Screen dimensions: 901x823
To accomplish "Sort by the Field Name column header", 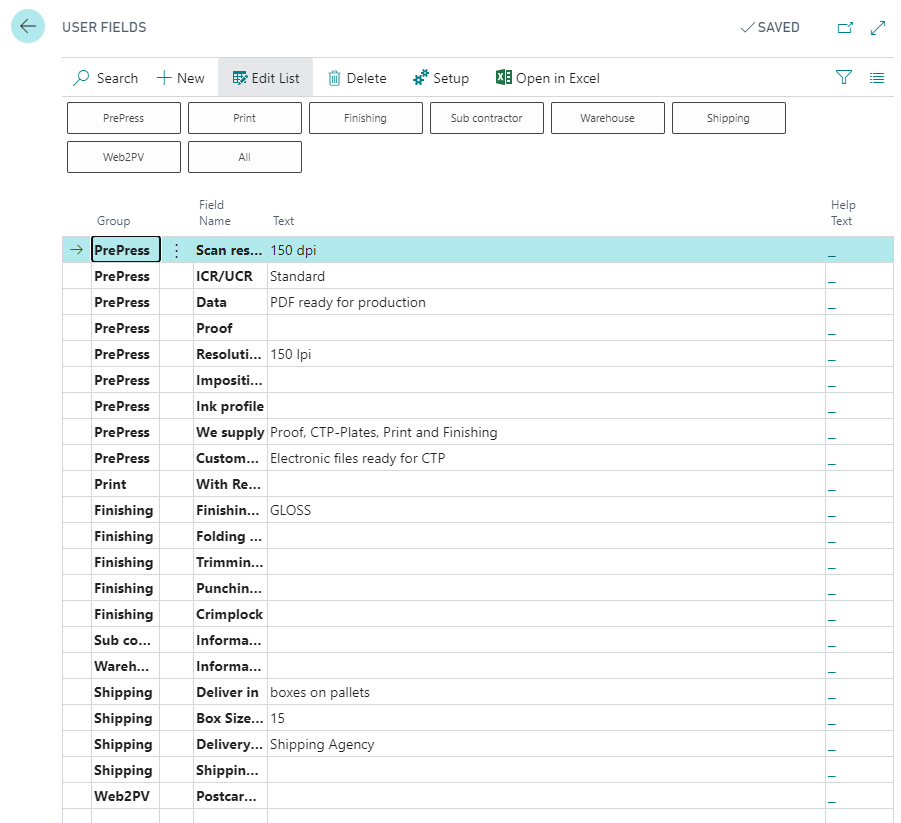I will click(214, 213).
